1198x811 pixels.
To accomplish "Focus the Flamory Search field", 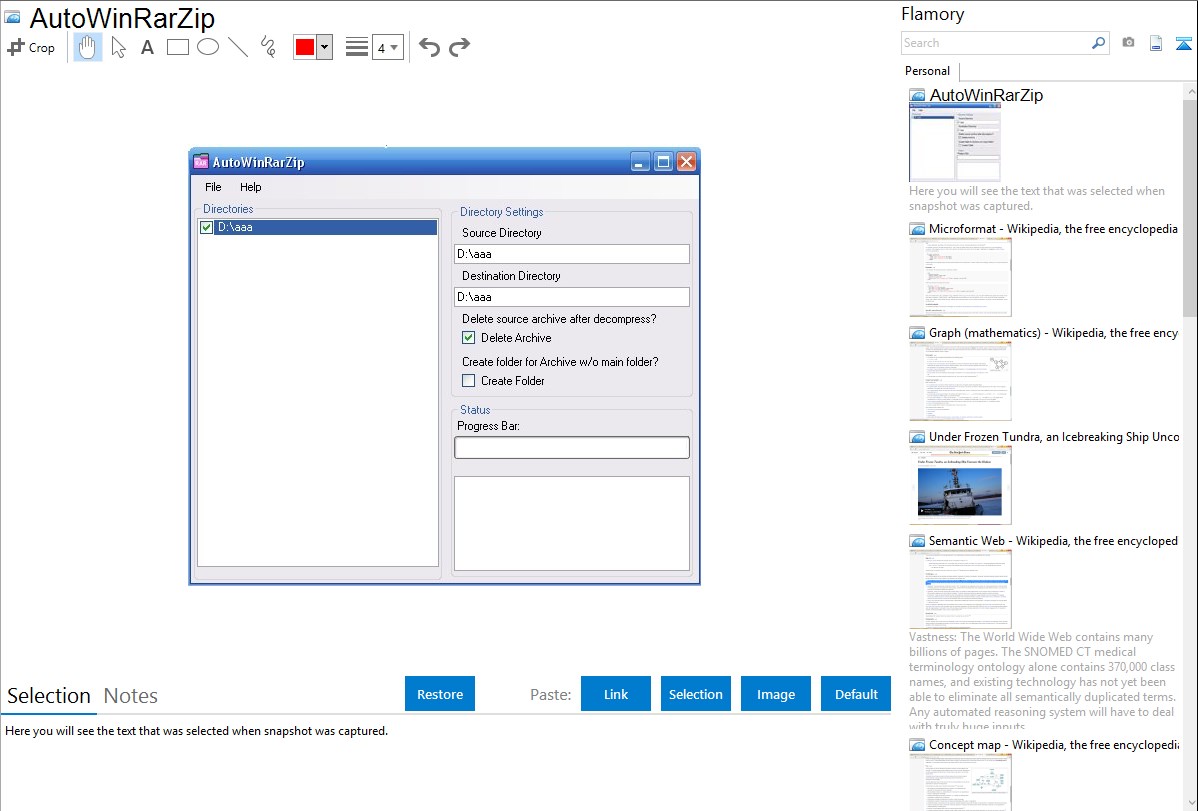I will coord(996,43).
